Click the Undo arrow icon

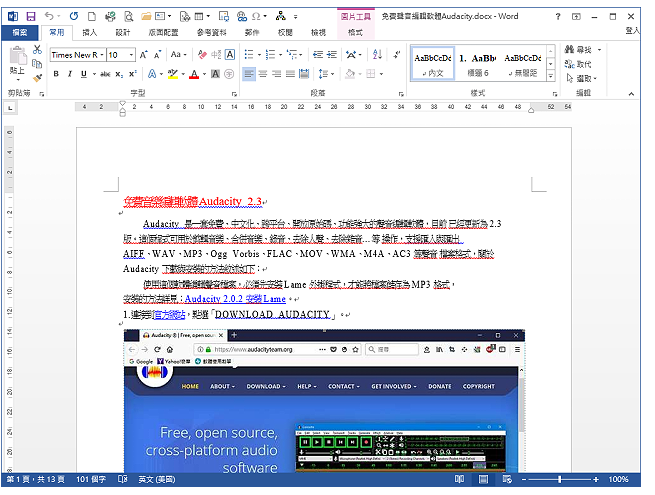pyautogui.click(x=49, y=16)
